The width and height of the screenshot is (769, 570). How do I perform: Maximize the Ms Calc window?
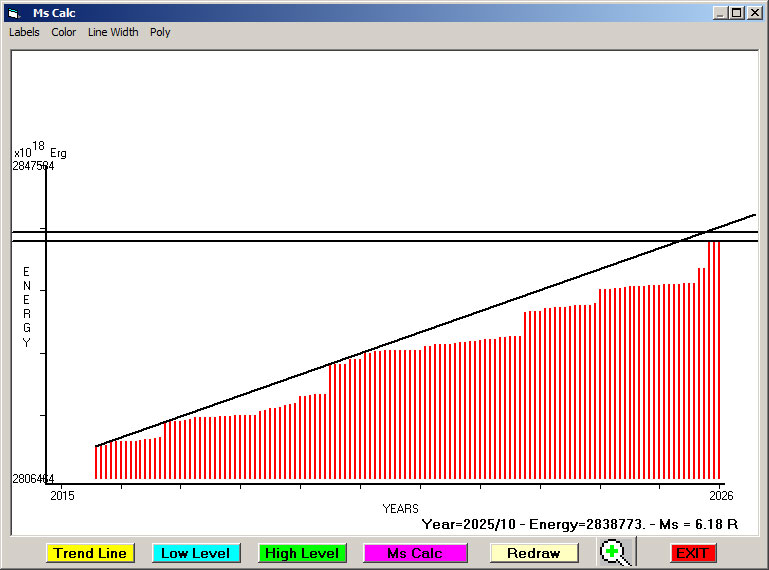tap(737, 13)
